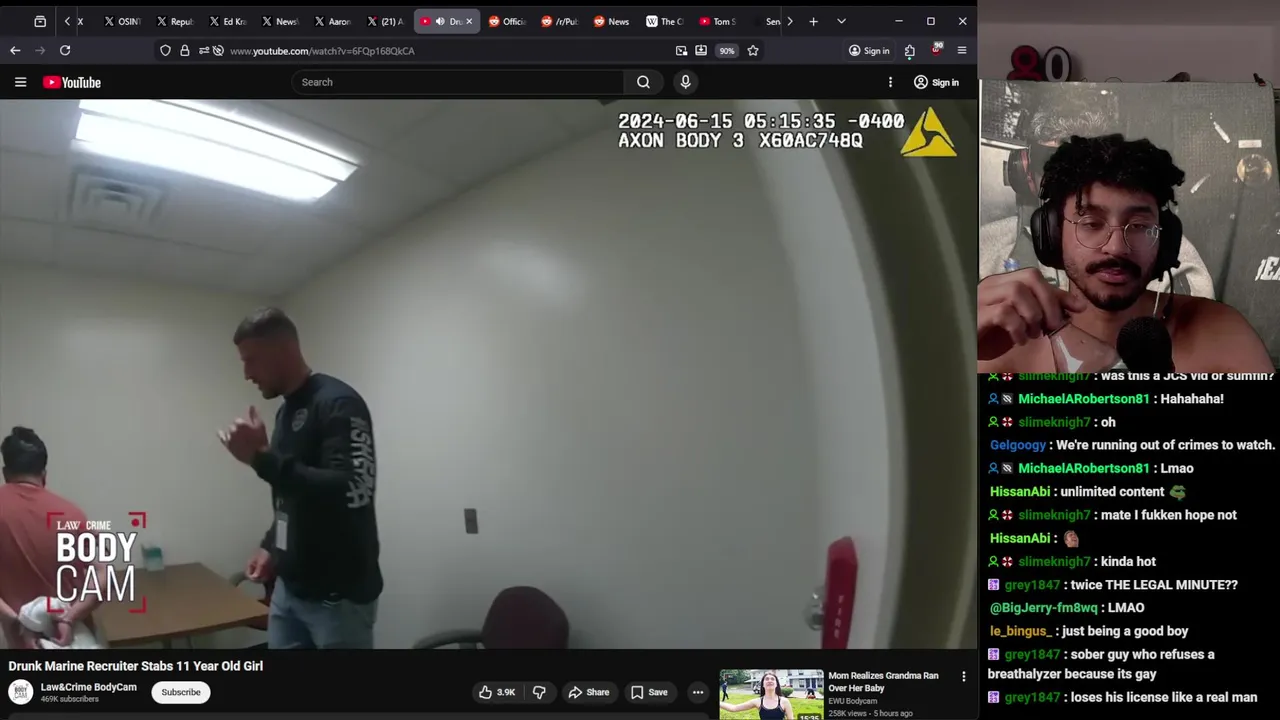Image resolution: width=1280 pixels, height=720 pixels.
Task: Focus the YouTube Search box
Action: [x=458, y=82]
